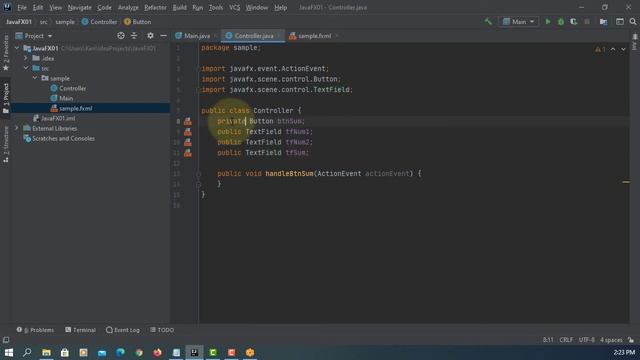Open Firefox from the taskbar
Screen dimensions: 640x360
[x=157, y=352]
